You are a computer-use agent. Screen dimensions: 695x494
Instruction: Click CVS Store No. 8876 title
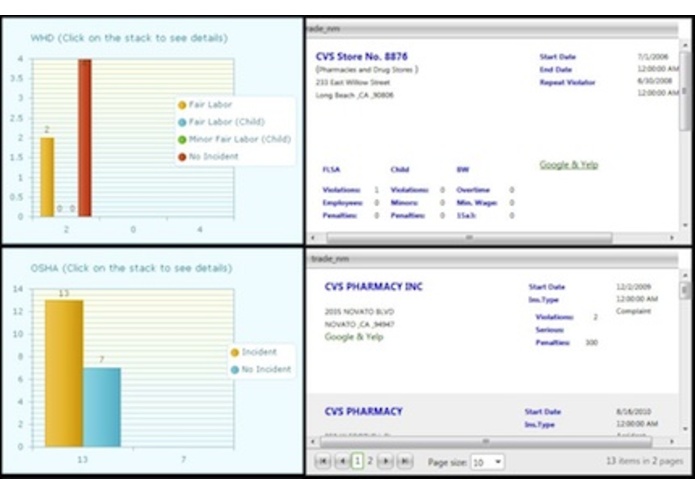[x=361, y=57]
